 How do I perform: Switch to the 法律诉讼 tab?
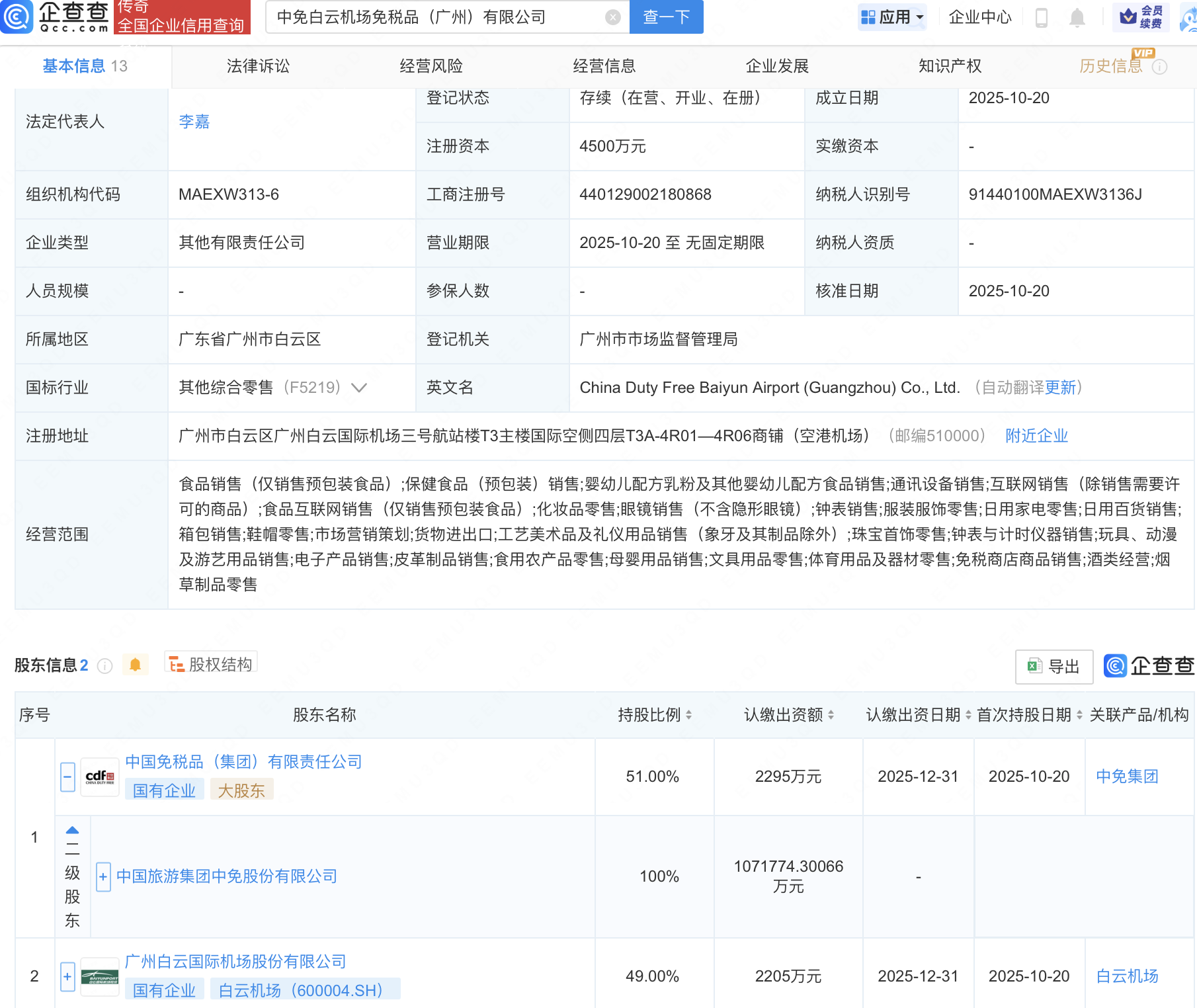(x=258, y=66)
